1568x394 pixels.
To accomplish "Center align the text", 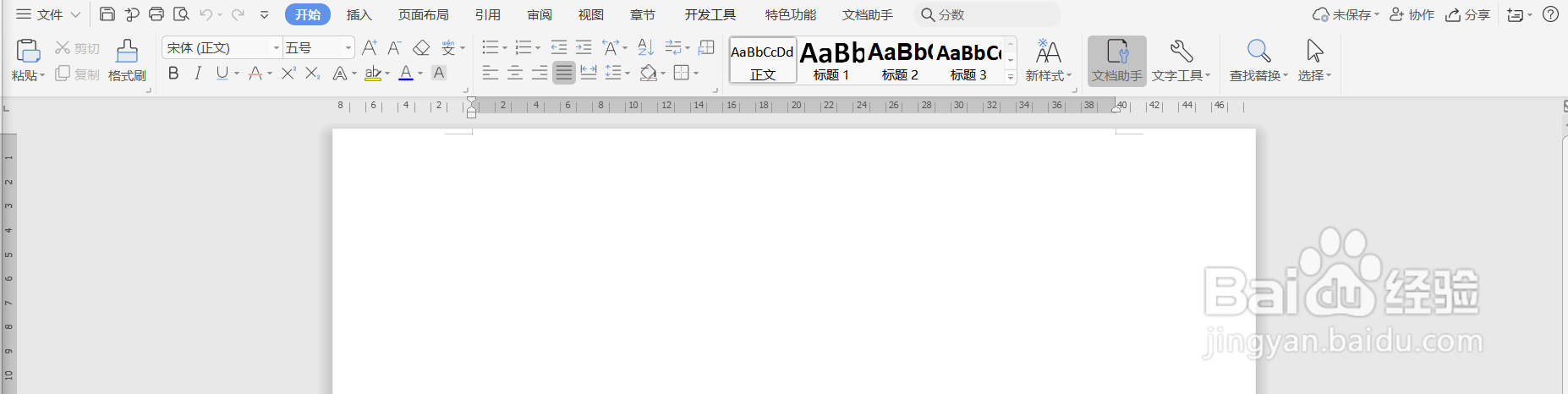I will tap(515, 74).
